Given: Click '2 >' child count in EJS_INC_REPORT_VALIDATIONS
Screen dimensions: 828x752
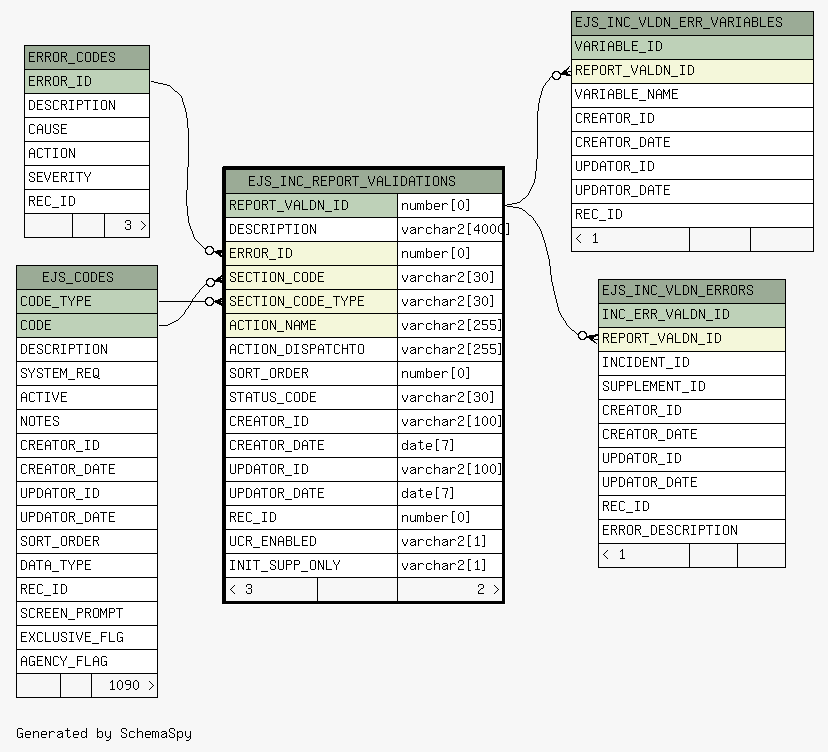Looking at the screenshot, I should point(450,589).
